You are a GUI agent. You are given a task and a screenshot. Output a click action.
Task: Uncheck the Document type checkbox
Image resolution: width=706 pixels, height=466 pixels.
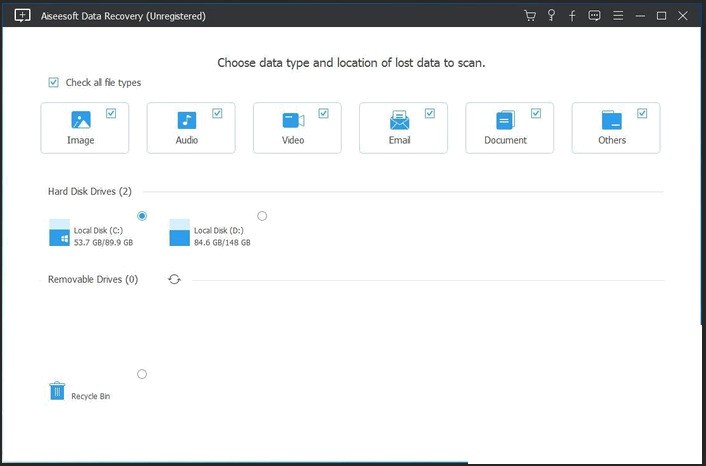click(x=536, y=113)
